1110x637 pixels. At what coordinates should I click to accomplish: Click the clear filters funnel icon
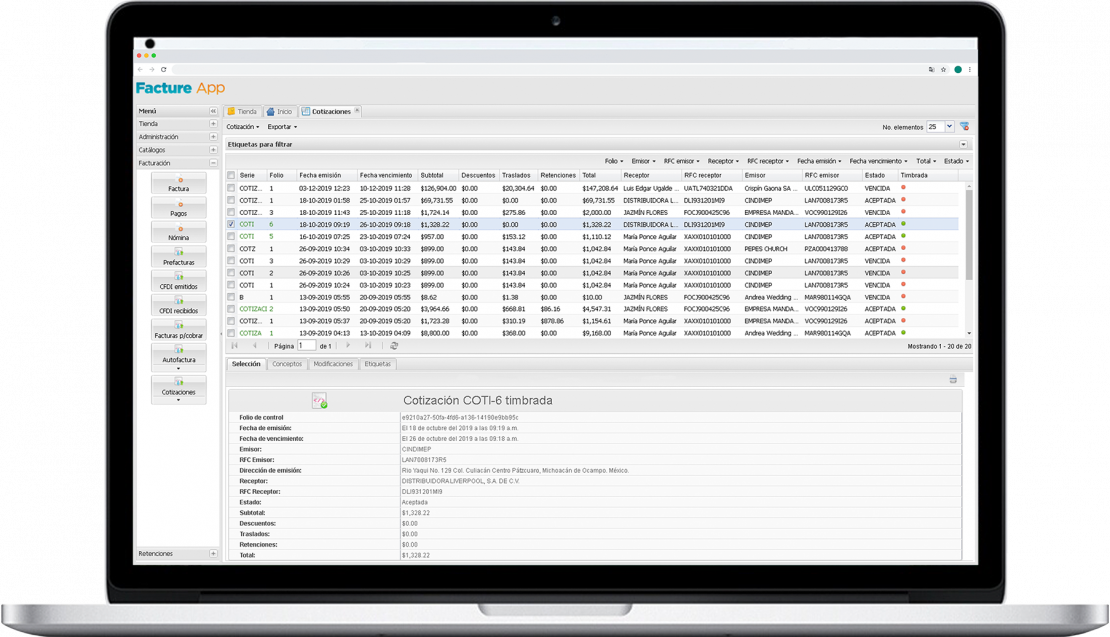[964, 127]
